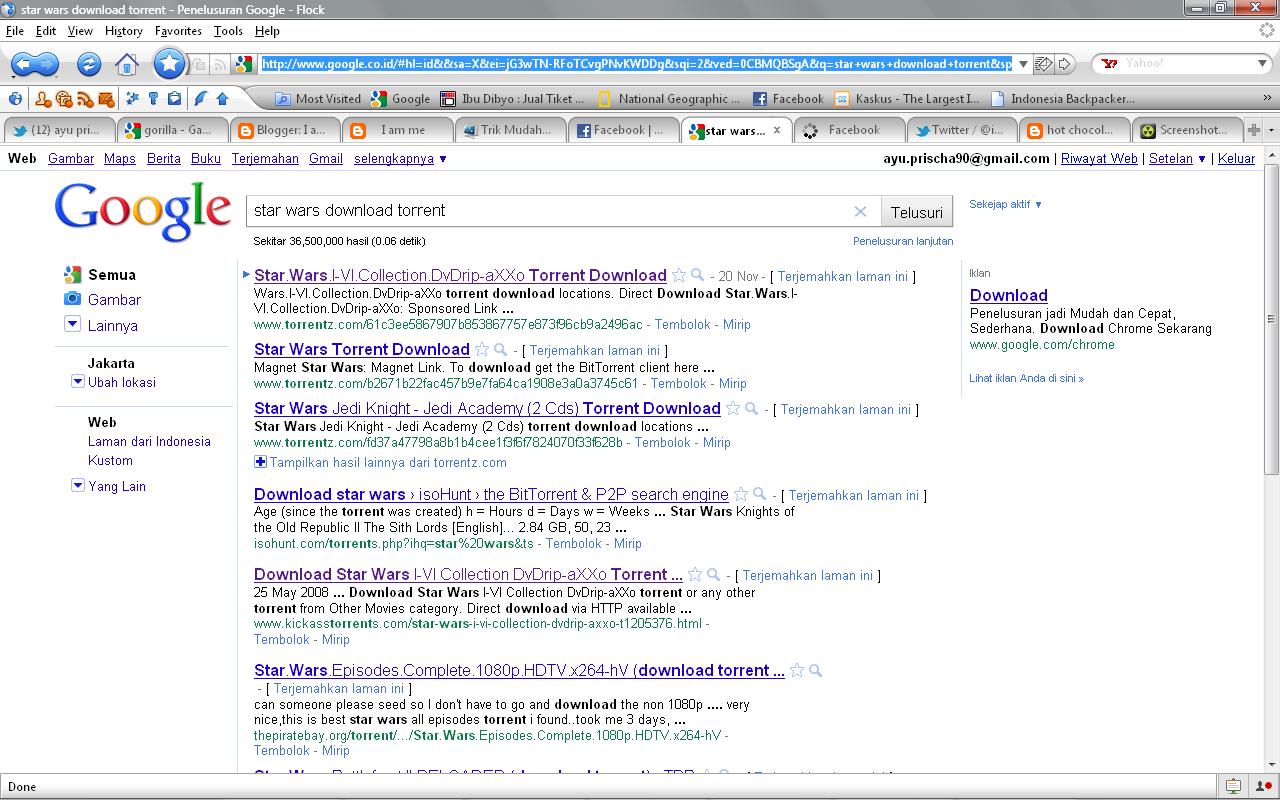Viewport: 1280px width, 800px height.
Task: Open the History menu
Action: coord(123,31)
